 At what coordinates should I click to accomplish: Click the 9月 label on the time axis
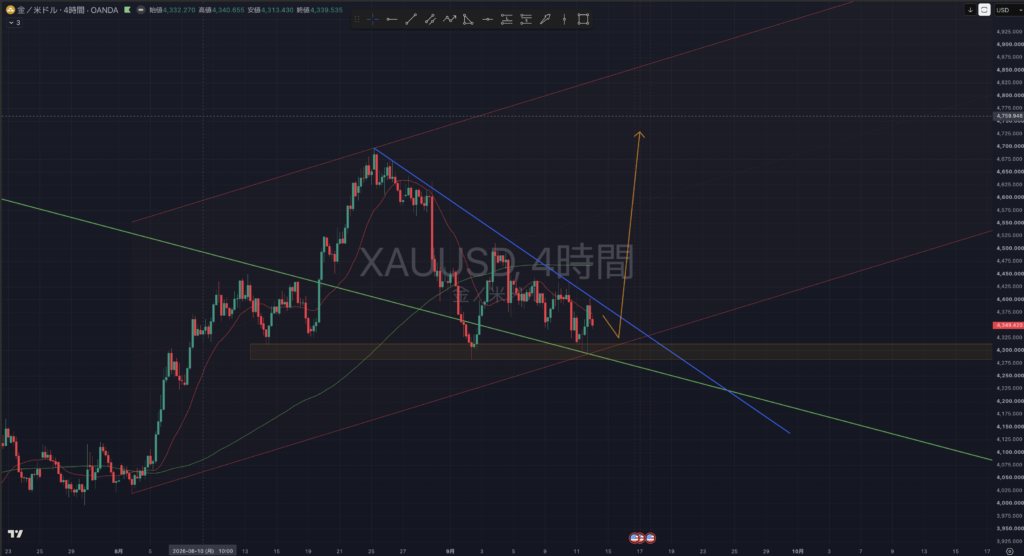[x=450, y=551]
